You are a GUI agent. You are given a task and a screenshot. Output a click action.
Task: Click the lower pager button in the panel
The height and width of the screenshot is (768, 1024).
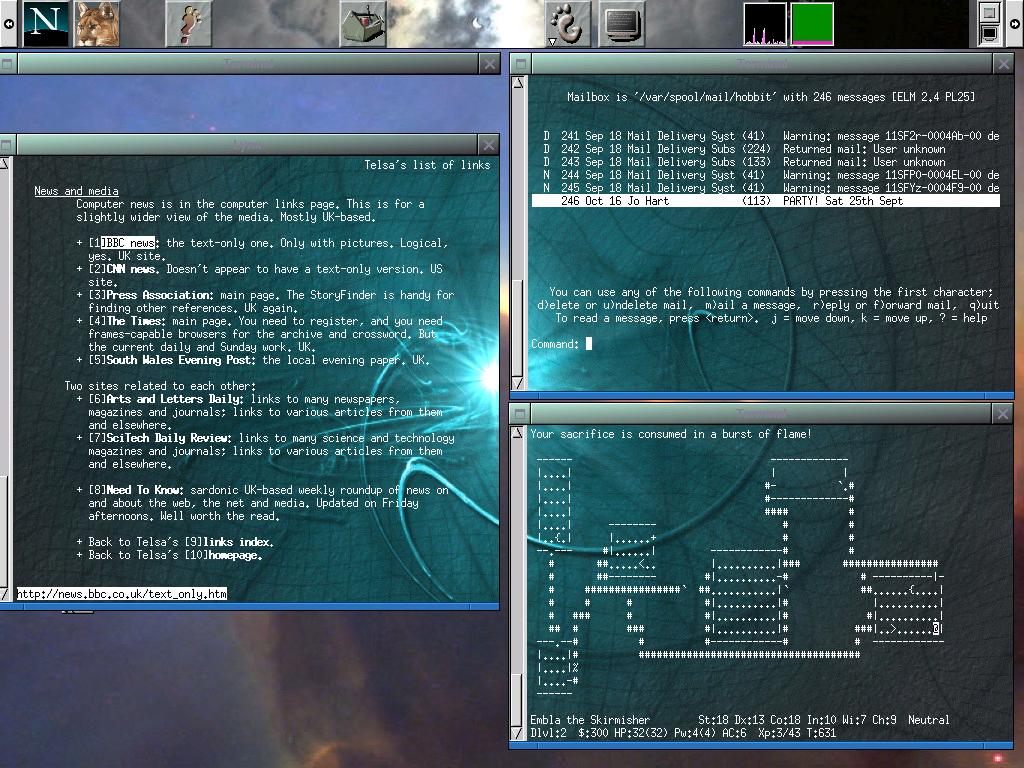989,34
